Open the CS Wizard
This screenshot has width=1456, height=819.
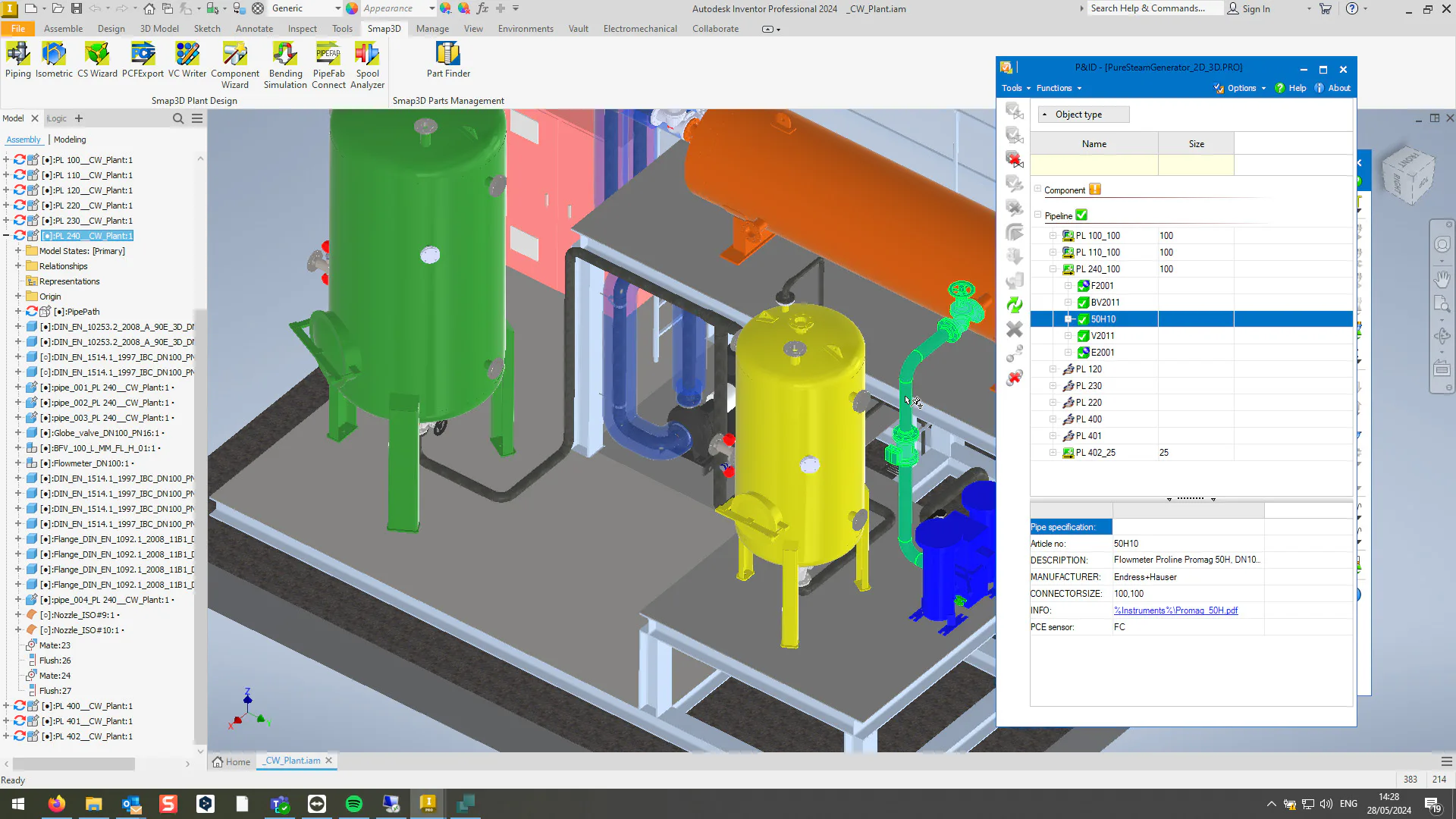click(97, 60)
